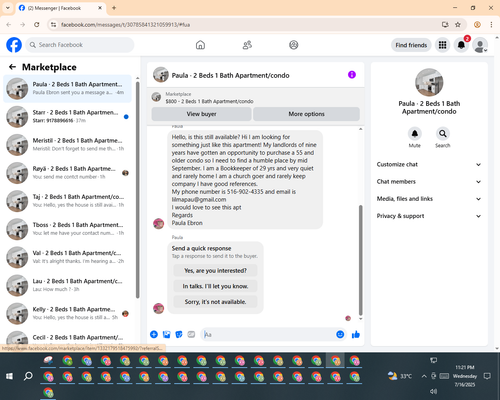Reload the page in Chrome
The height and width of the screenshot is (400, 500).
[37, 25]
